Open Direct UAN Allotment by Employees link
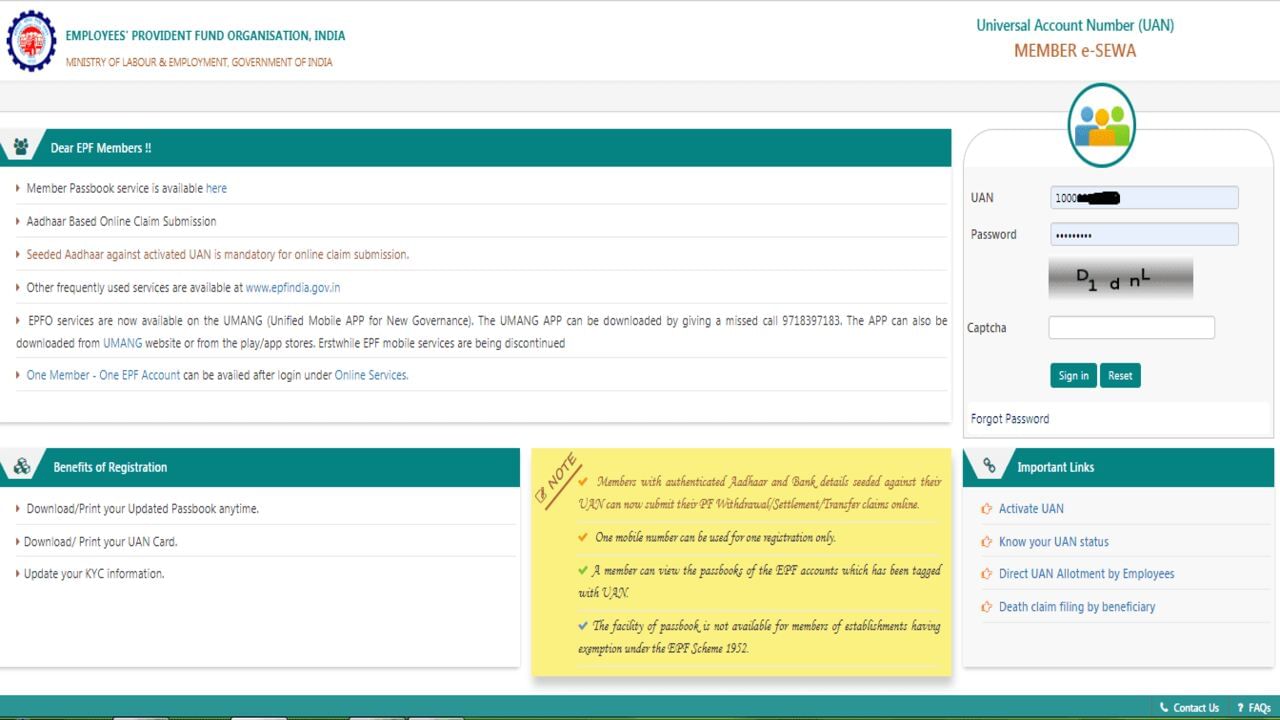1280x720 pixels. tap(1086, 574)
